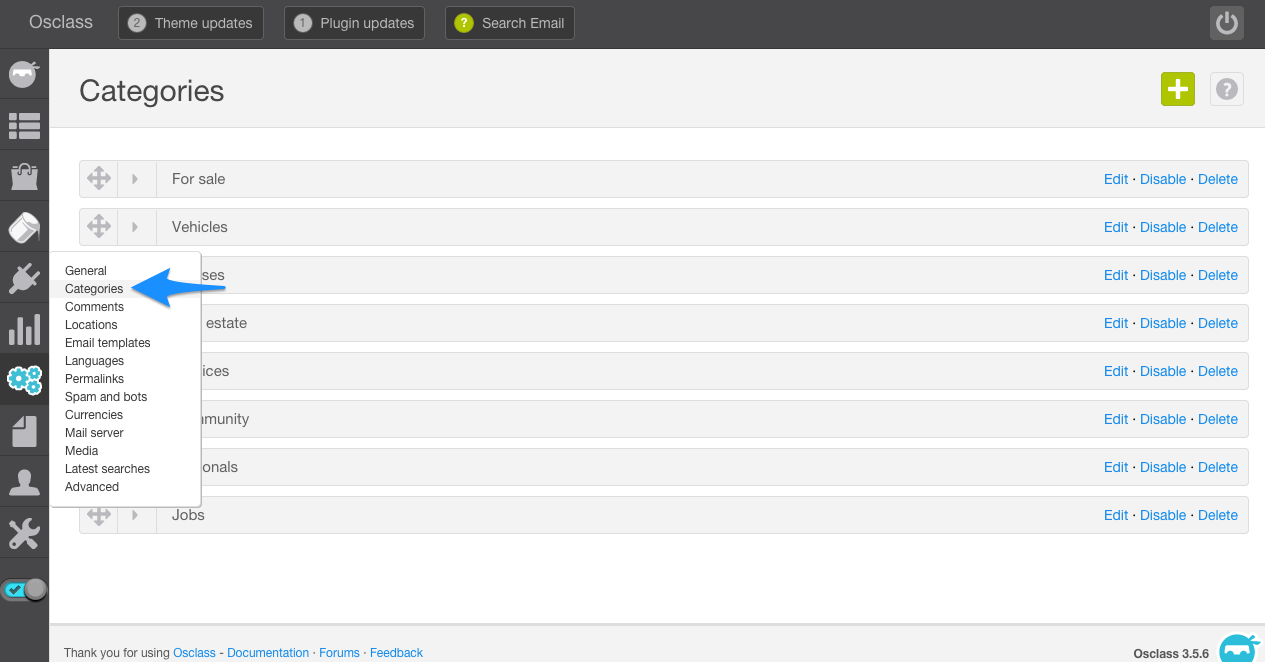This screenshot has width=1265, height=662.
Task: Open the Statistics bar chart icon
Action: click(24, 329)
